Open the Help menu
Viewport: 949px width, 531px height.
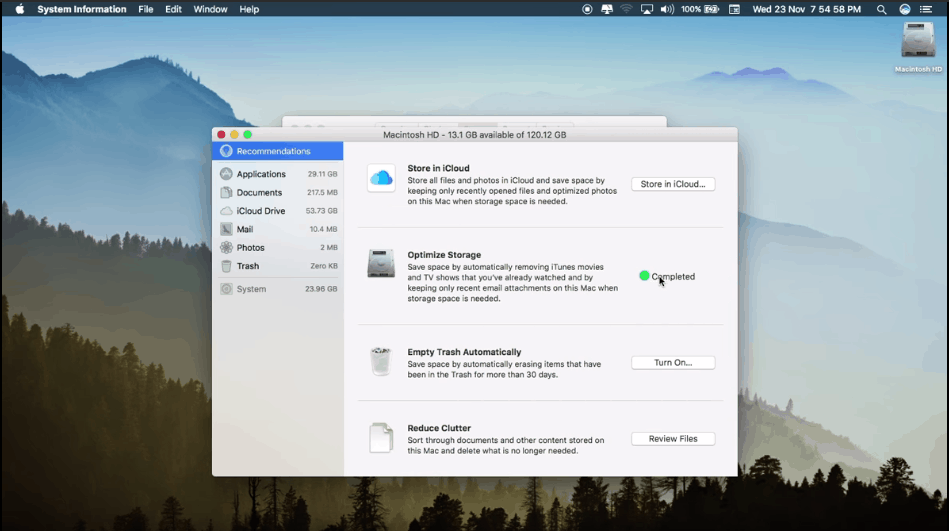(249, 9)
